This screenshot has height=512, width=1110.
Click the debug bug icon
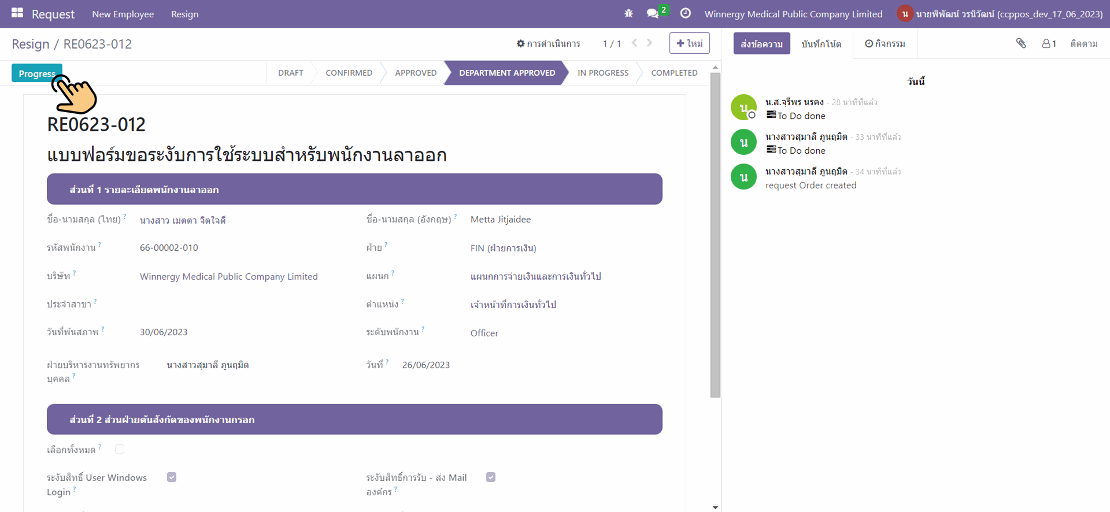pyautogui.click(x=628, y=14)
